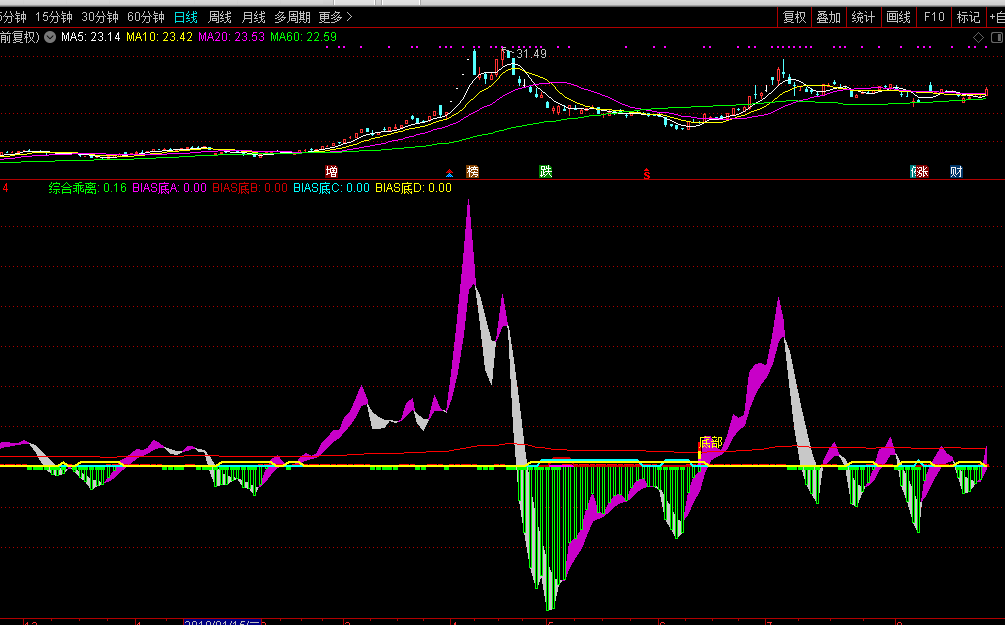Click the 增 event marker icon
The width and height of the screenshot is (1005, 625).
coord(331,172)
